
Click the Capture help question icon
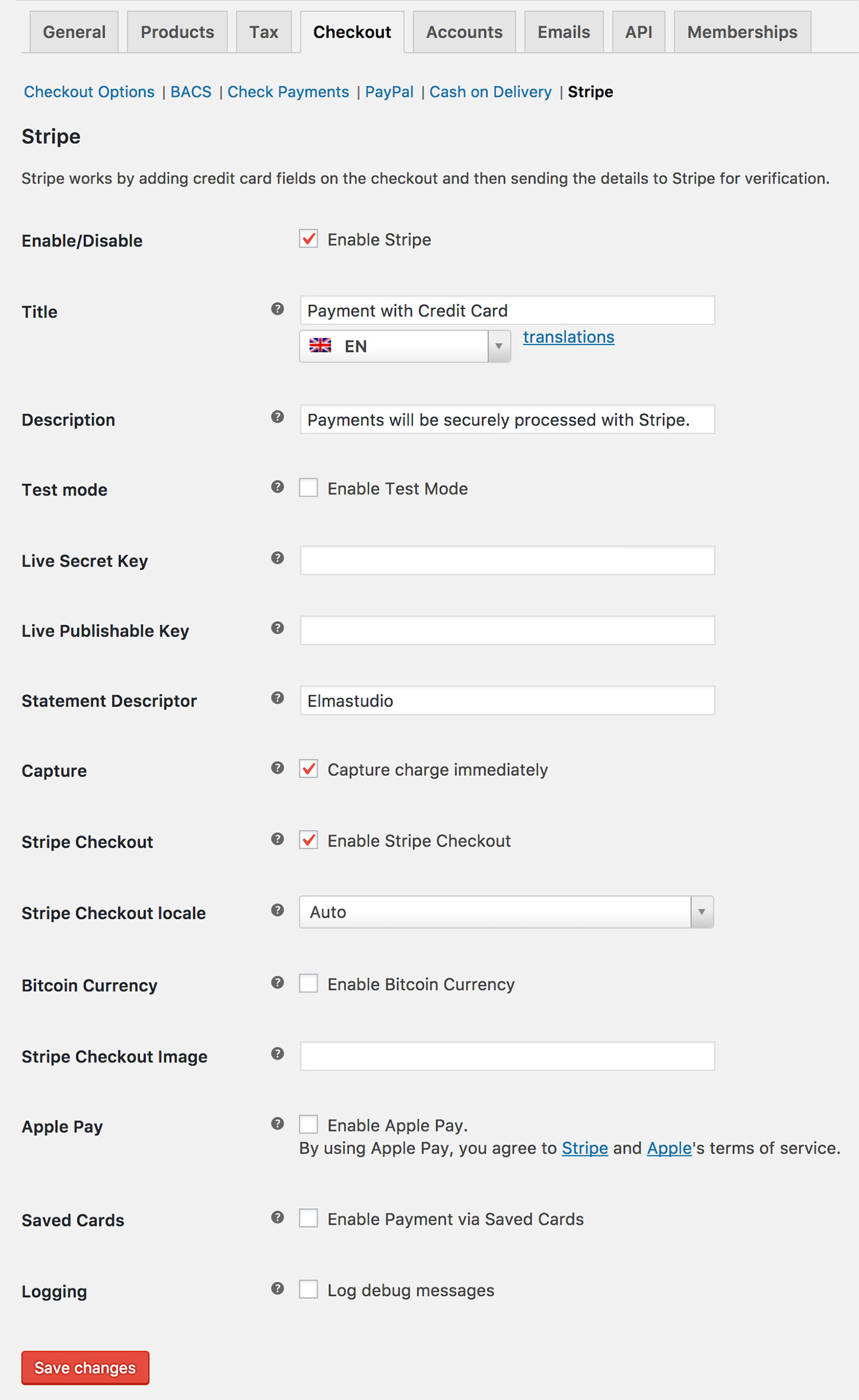277,768
